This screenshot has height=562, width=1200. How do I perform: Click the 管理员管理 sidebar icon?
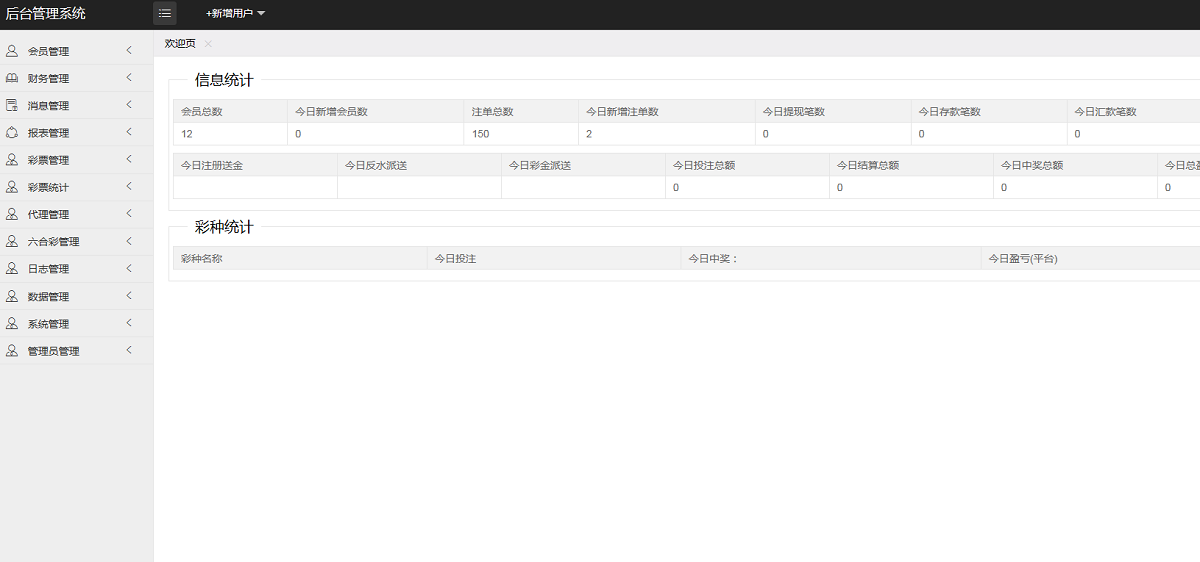pyautogui.click(x=12, y=351)
